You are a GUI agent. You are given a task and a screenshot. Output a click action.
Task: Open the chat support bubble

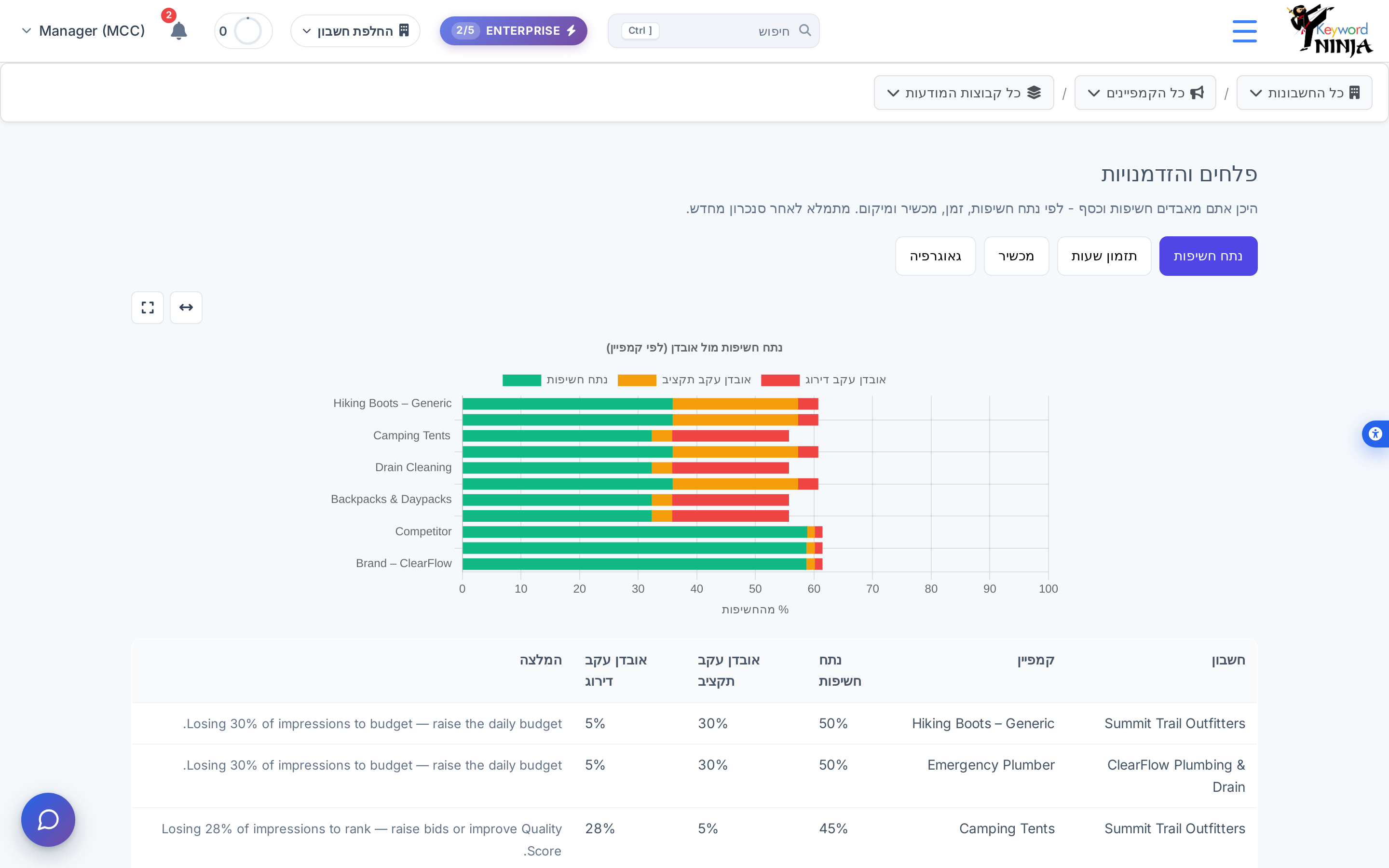tap(48, 819)
